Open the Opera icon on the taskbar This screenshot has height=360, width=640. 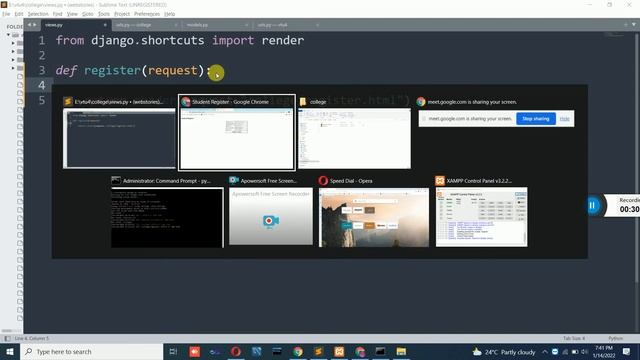click(236, 352)
